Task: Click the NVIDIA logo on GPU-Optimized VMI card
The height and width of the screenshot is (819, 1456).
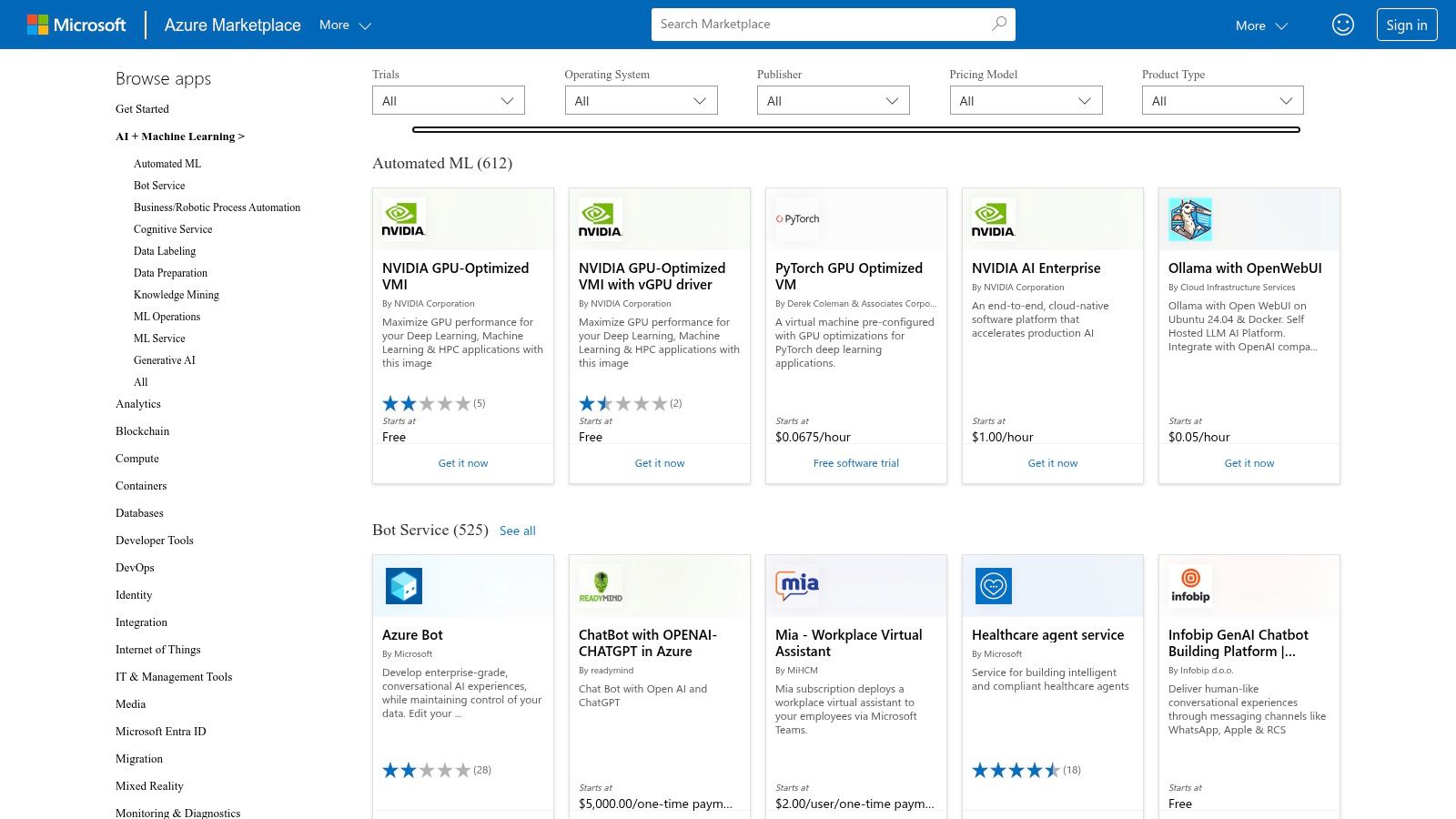Action: click(402, 218)
